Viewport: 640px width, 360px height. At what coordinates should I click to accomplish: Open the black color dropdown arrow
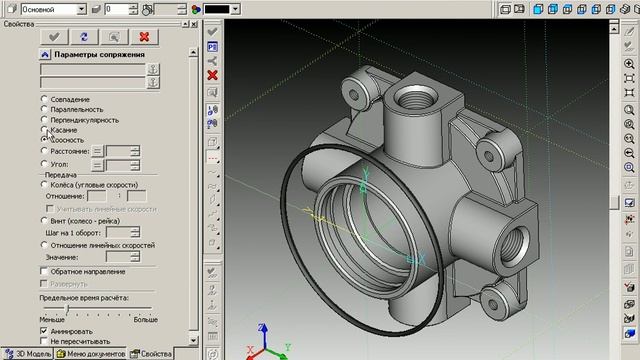pos(235,9)
